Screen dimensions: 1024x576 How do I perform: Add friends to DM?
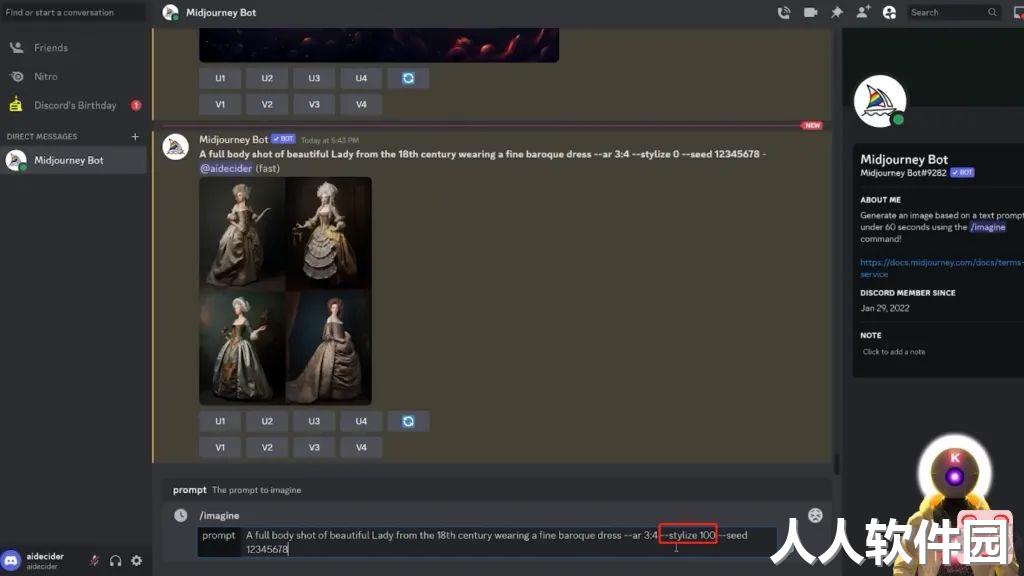[863, 12]
